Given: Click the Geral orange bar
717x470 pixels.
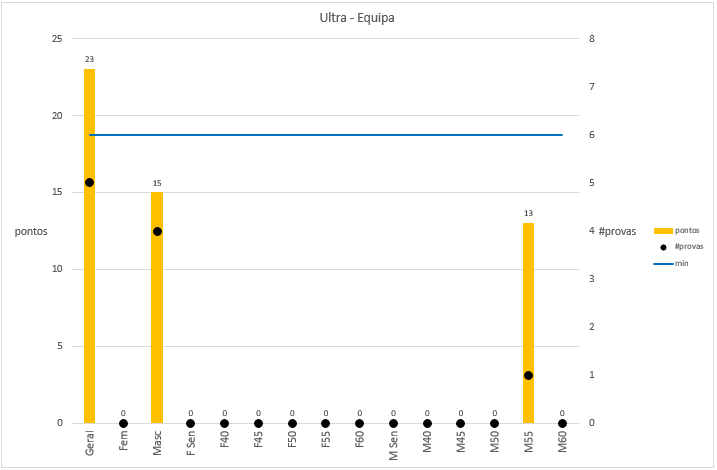Looking at the screenshot, I should [90, 246].
